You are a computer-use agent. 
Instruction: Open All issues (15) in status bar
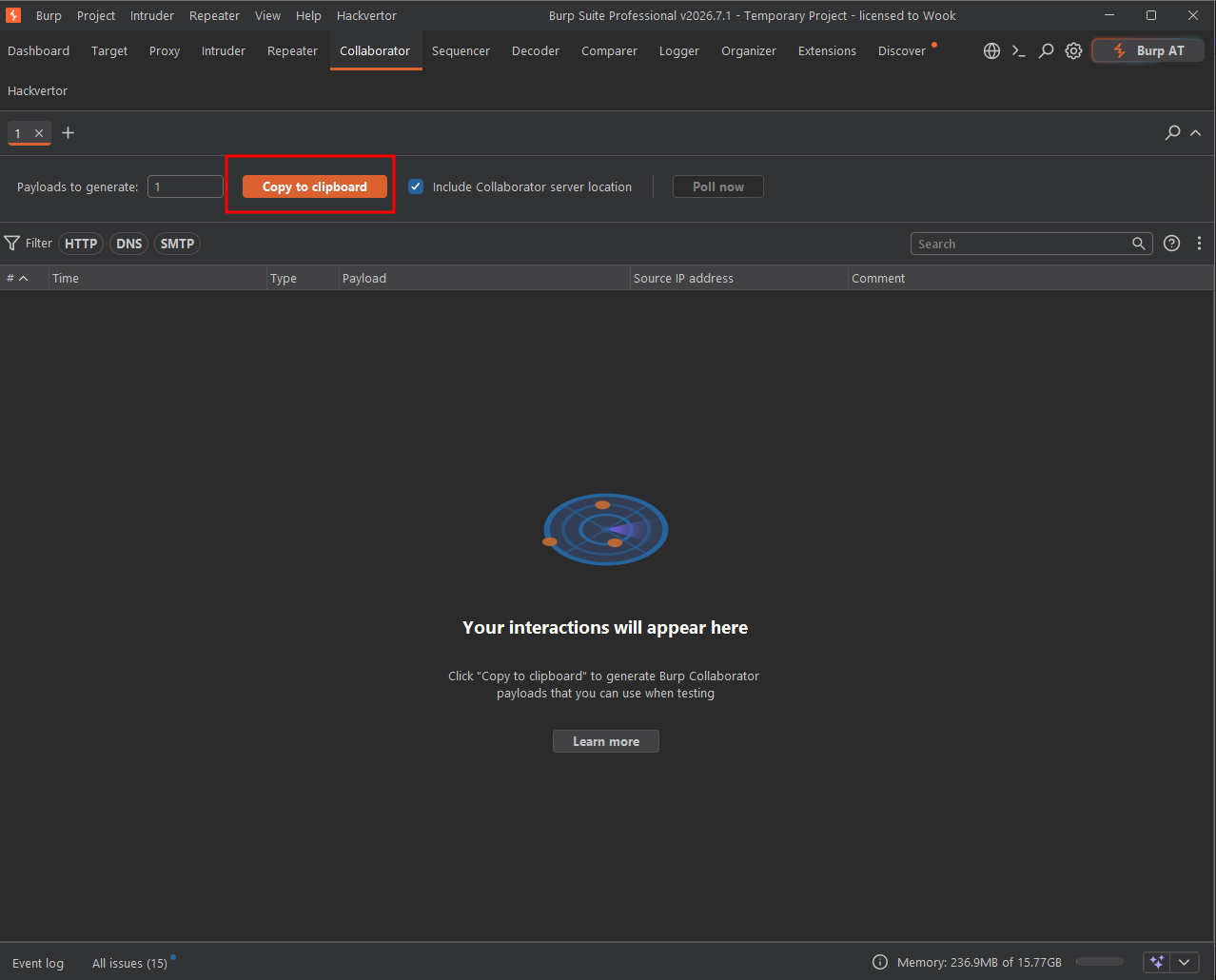130,963
